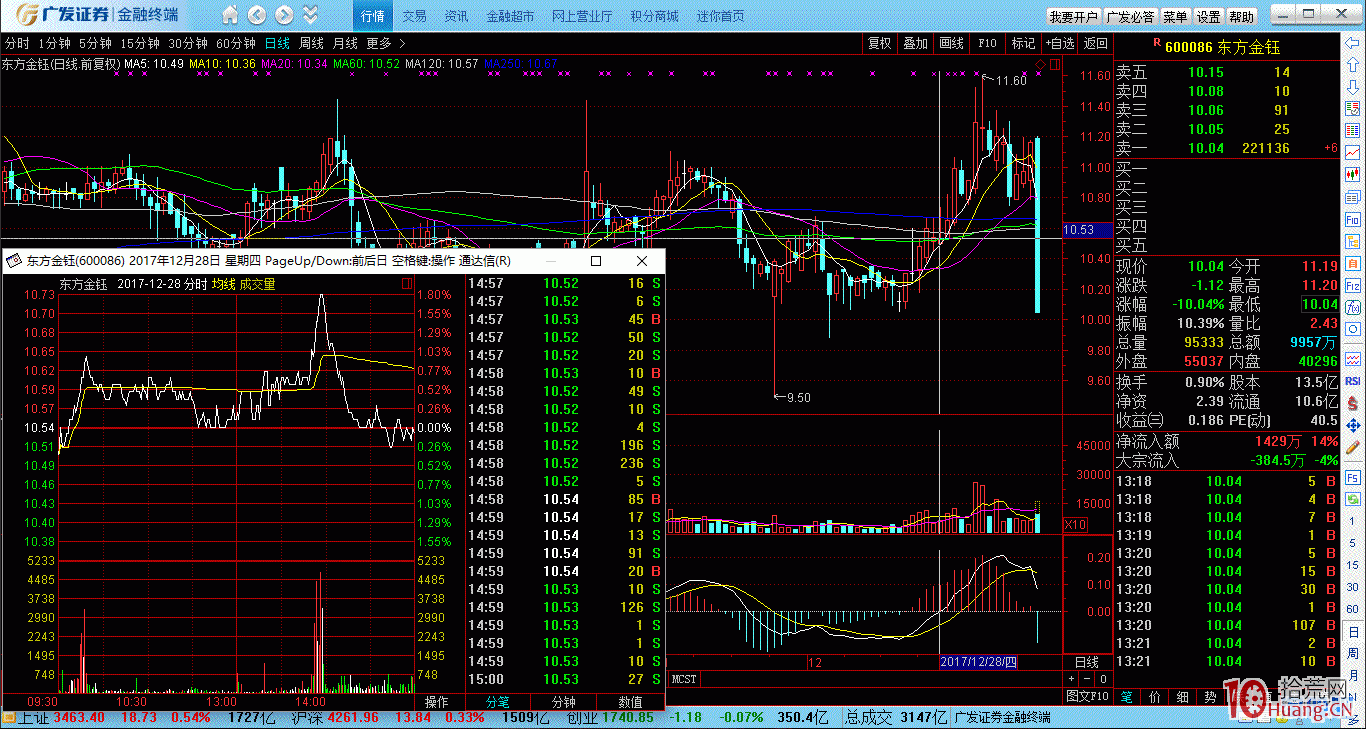The image size is (1366, 729).
Task: Go forward with the right arrow icon
Action: (x=284, y=16)
